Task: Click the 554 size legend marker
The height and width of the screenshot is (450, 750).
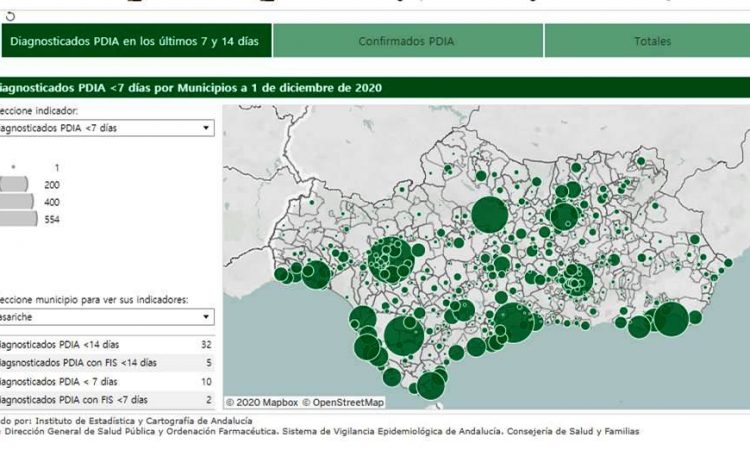Action: (18, 219)
